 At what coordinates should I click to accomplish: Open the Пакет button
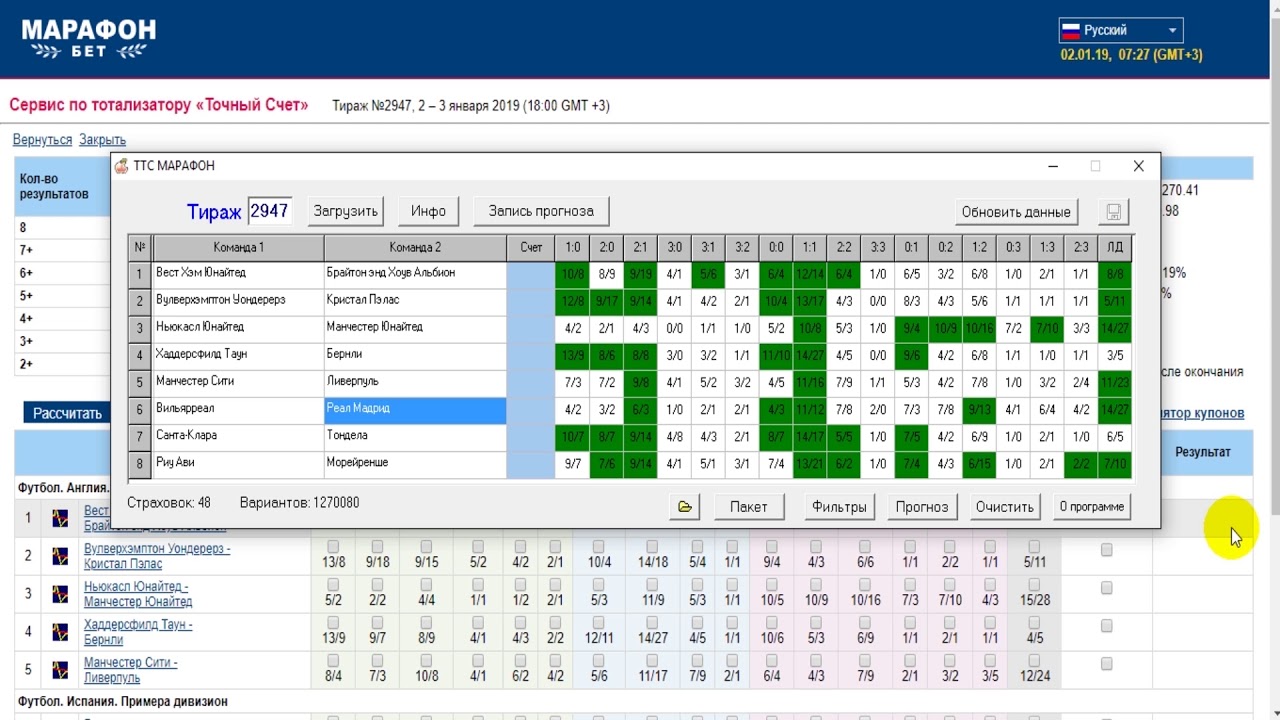coord(748,507)
